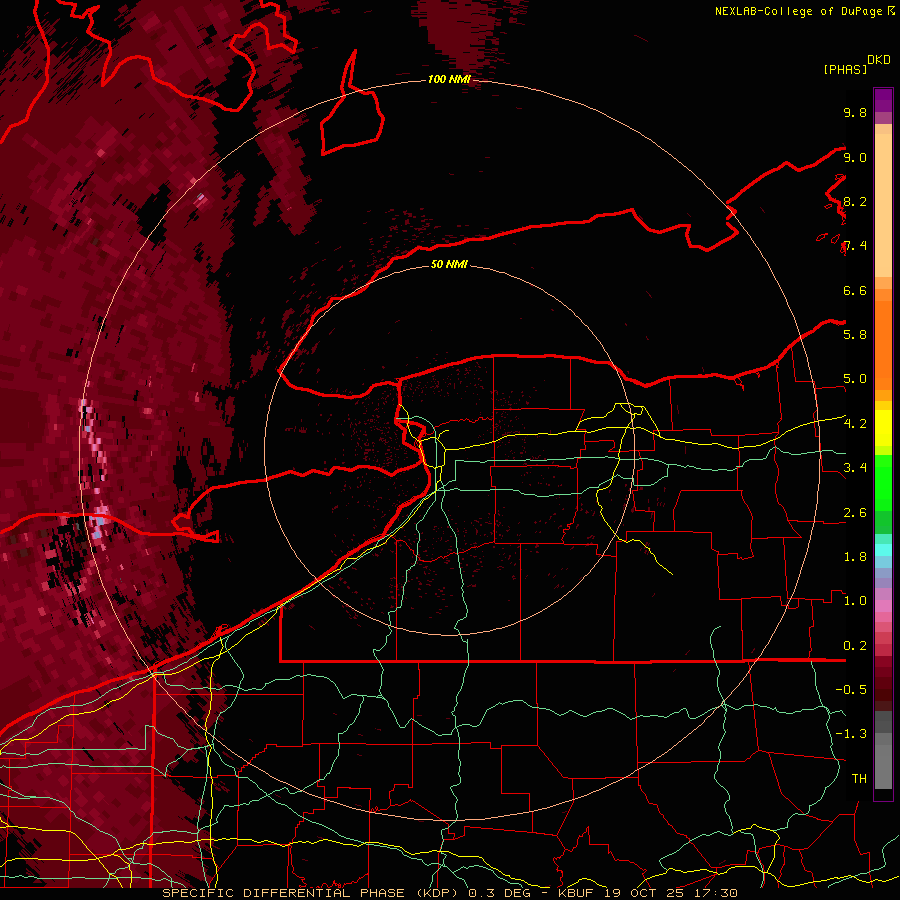Click the TH threshold label on scale
This screenshot has width=900, height=900.
click(859, 779)
